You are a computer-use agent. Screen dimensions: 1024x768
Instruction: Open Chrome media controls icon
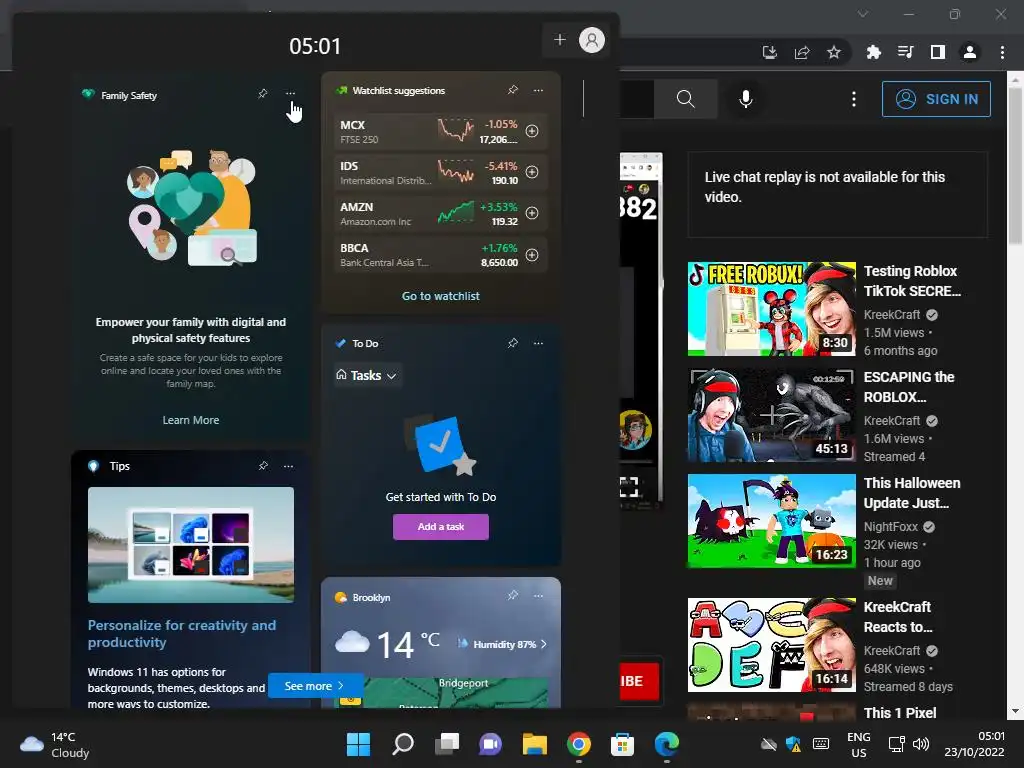coord(905,52)
